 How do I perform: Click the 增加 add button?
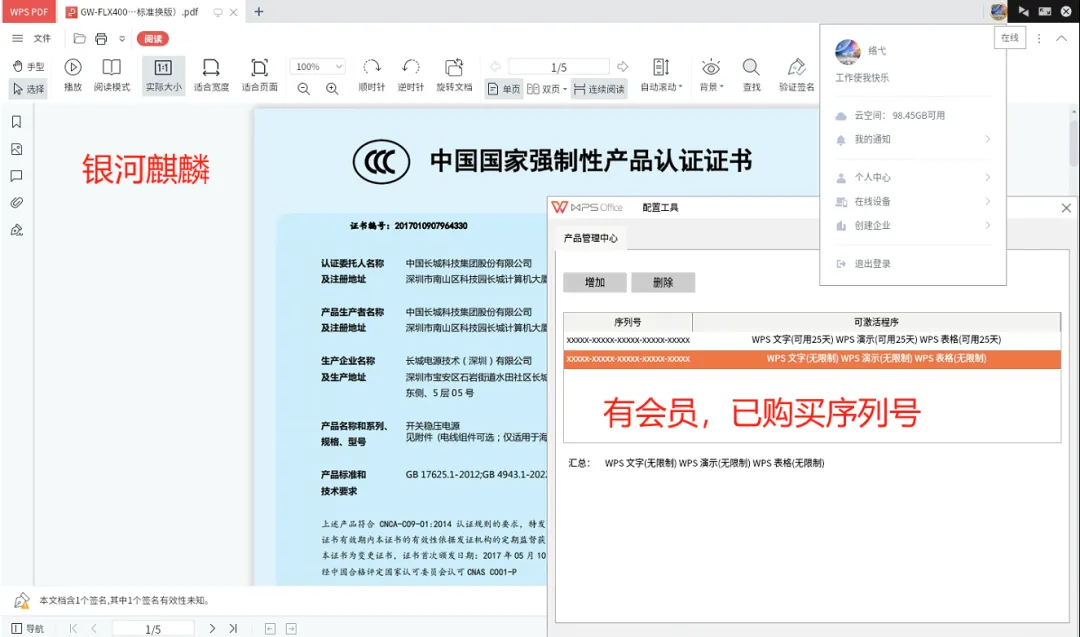coord(595,282)
